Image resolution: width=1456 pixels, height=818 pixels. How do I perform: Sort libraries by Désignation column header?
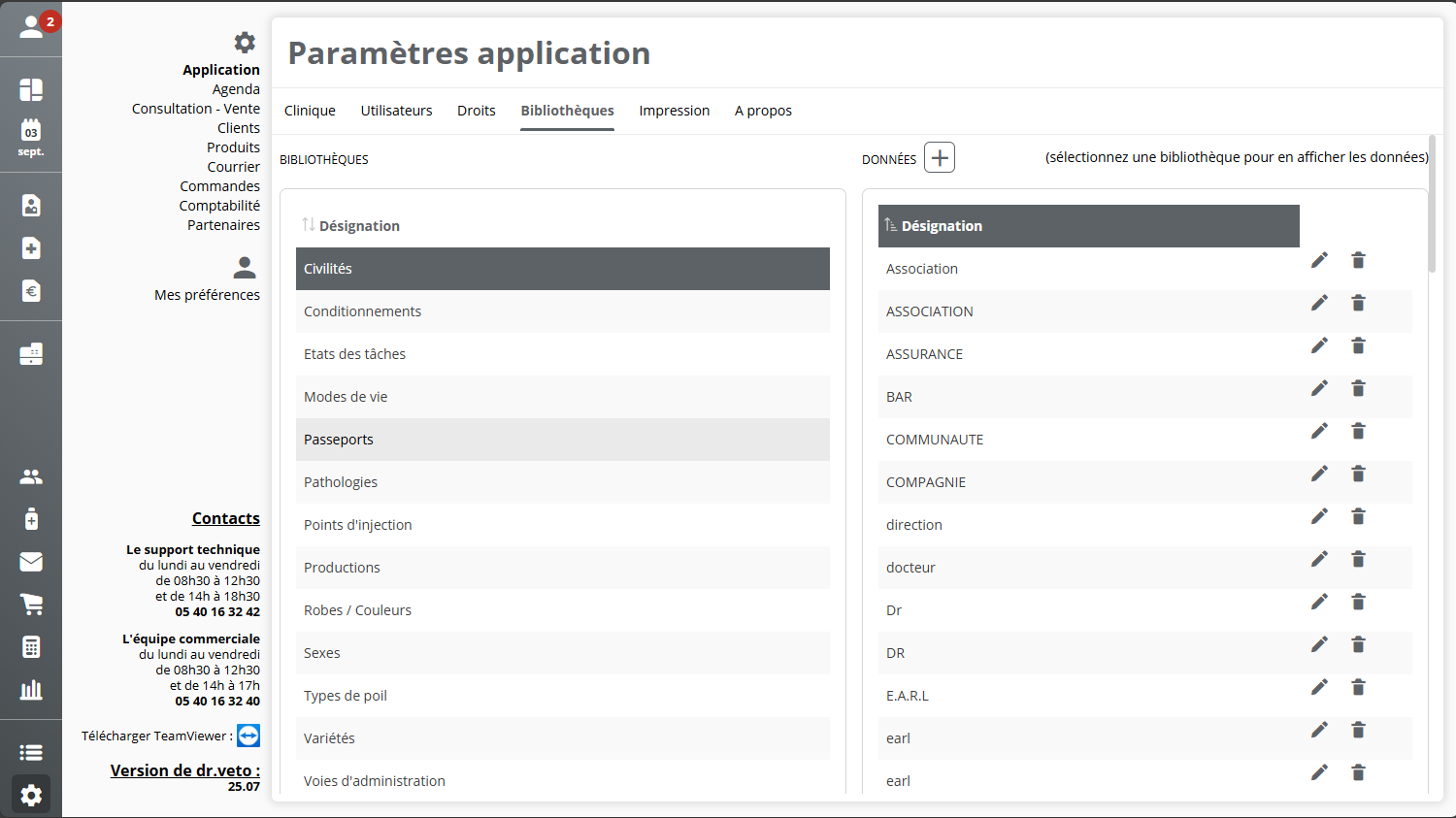358,226
